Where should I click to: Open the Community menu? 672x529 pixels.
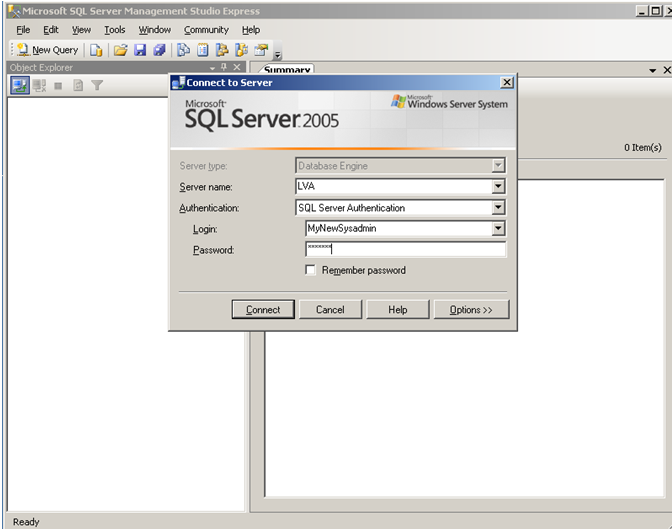click(206, 30)
